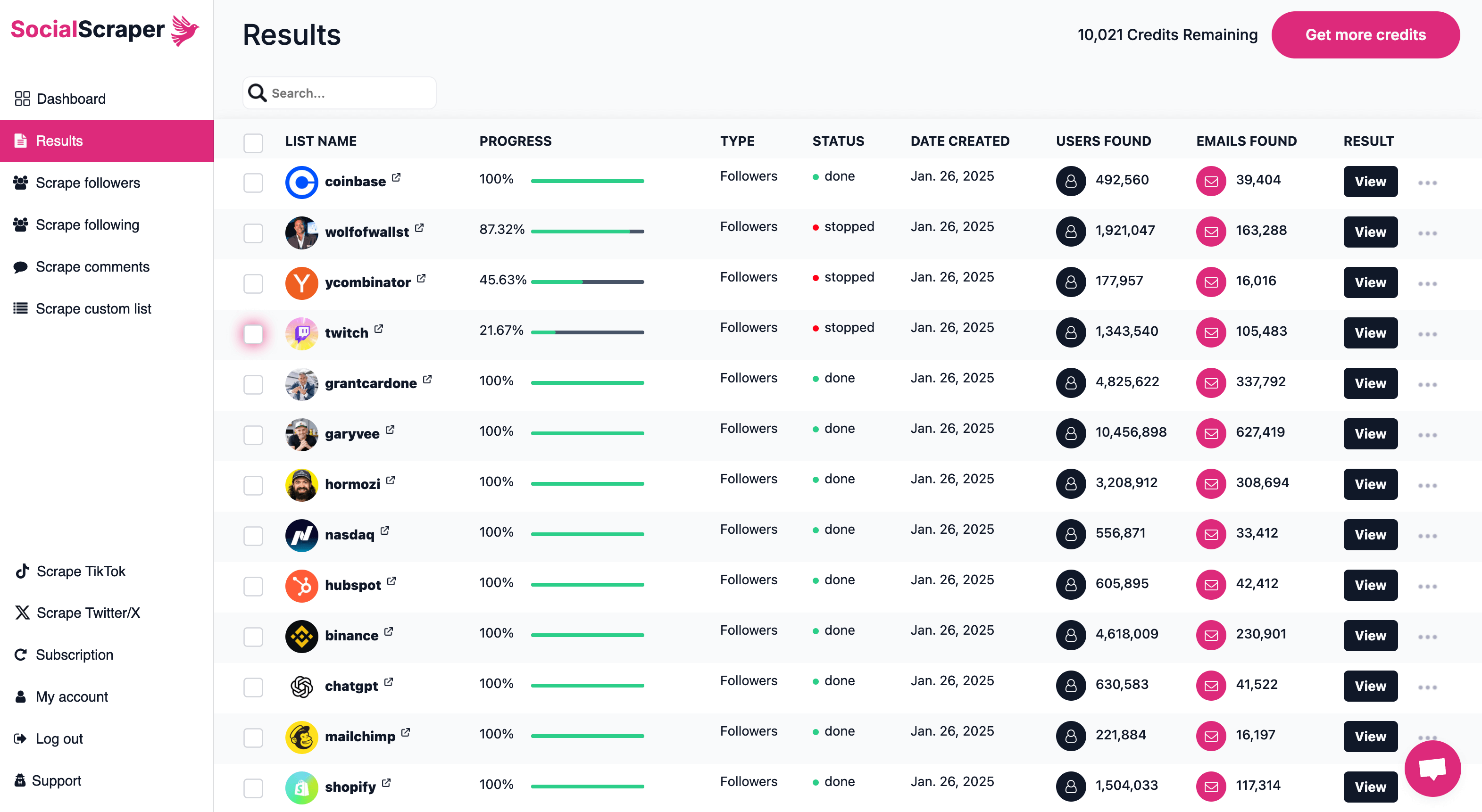
Task: View results for the grantcardone list
Action: coord(1370,383)
